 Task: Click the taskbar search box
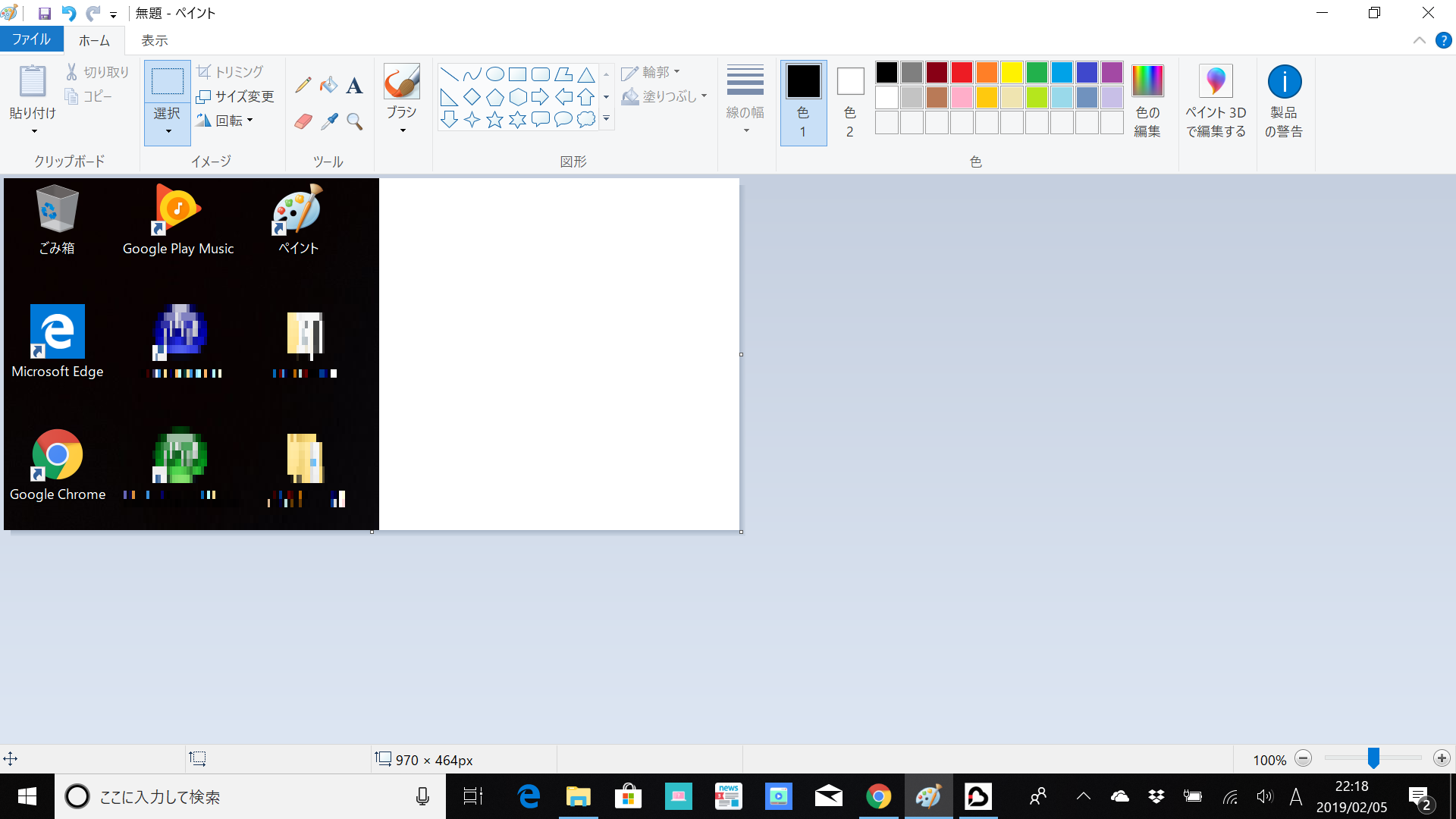[250, 796]
